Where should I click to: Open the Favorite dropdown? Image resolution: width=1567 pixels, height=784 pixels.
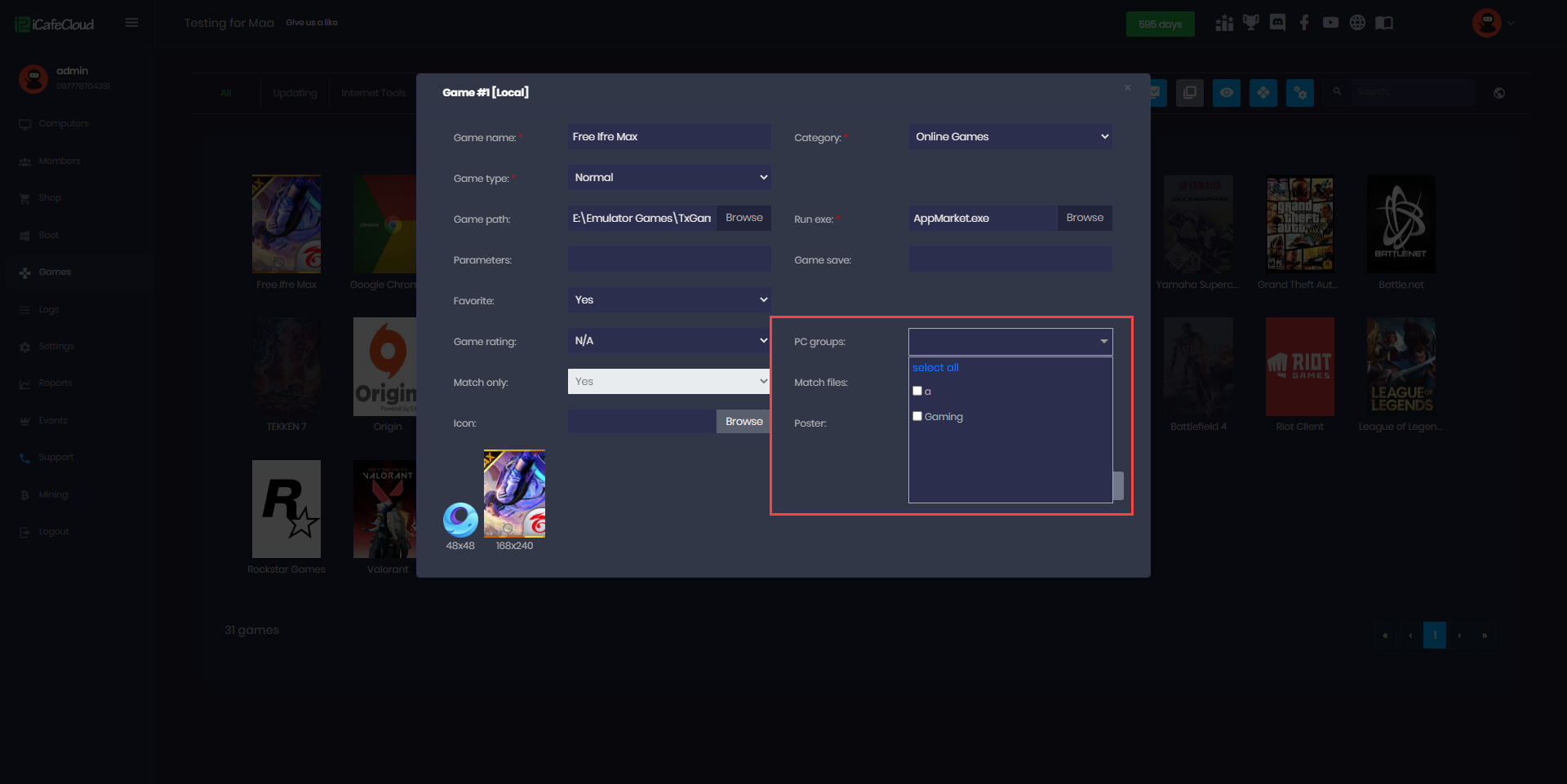pyautogui.click(x=669, y=300)
